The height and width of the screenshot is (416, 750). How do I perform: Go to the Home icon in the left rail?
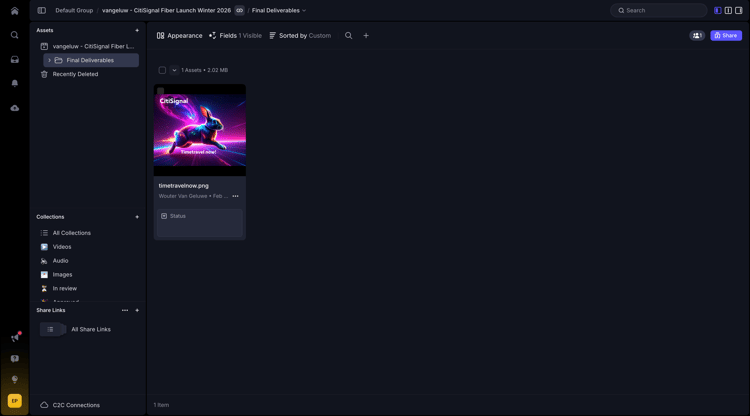pyautogui.click(x=14, y=11)
